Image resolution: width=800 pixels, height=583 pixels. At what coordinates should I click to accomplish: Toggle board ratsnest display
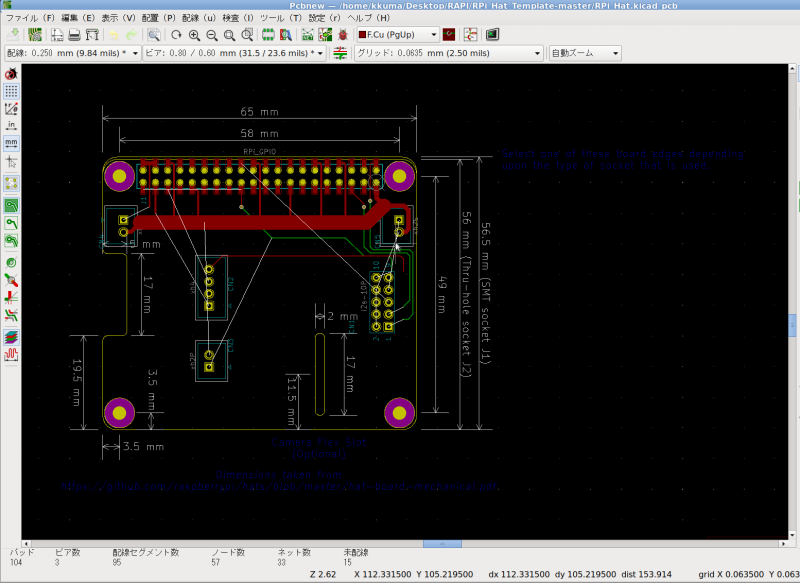[11, 182]
